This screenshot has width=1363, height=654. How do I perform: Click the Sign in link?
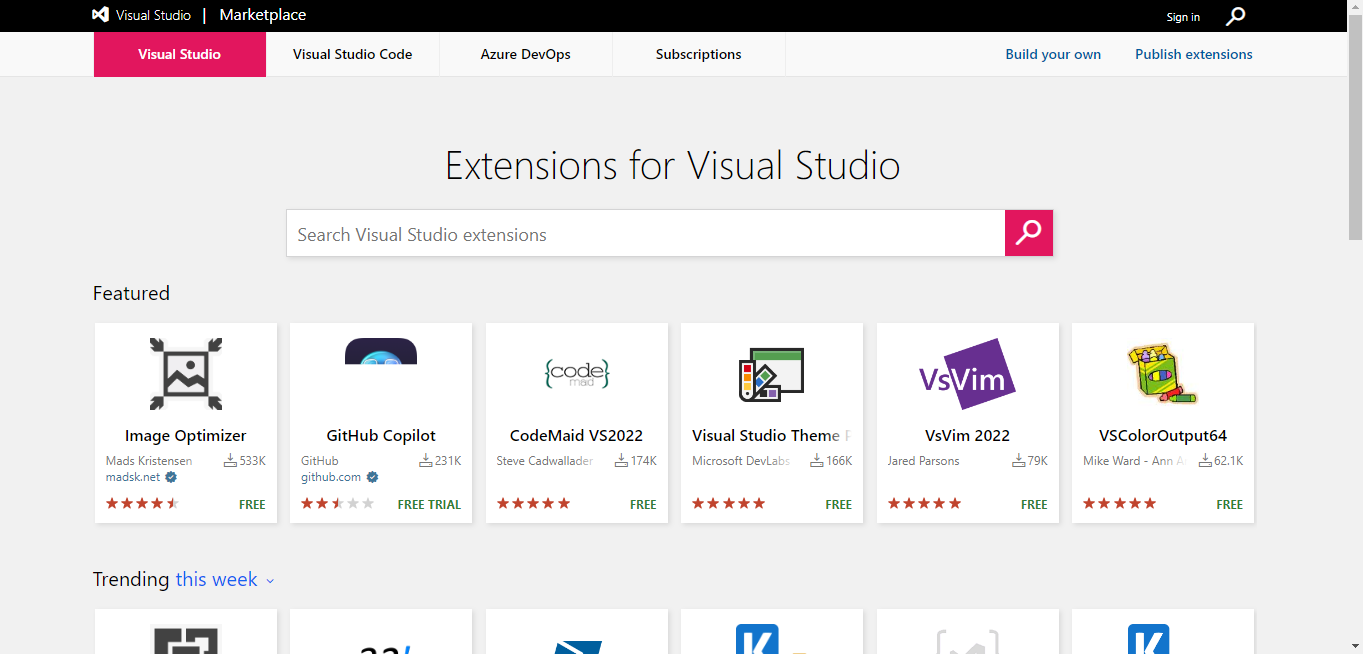point(1183,17)
